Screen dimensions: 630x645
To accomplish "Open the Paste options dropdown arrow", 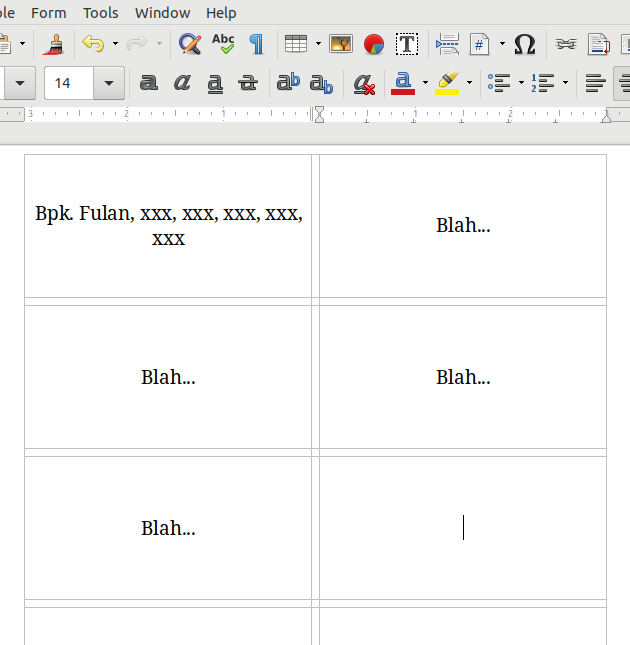I will [x=23, y=44].
